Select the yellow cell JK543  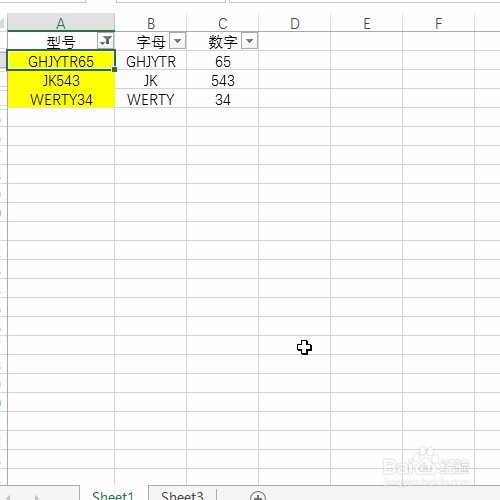(61, 79)
